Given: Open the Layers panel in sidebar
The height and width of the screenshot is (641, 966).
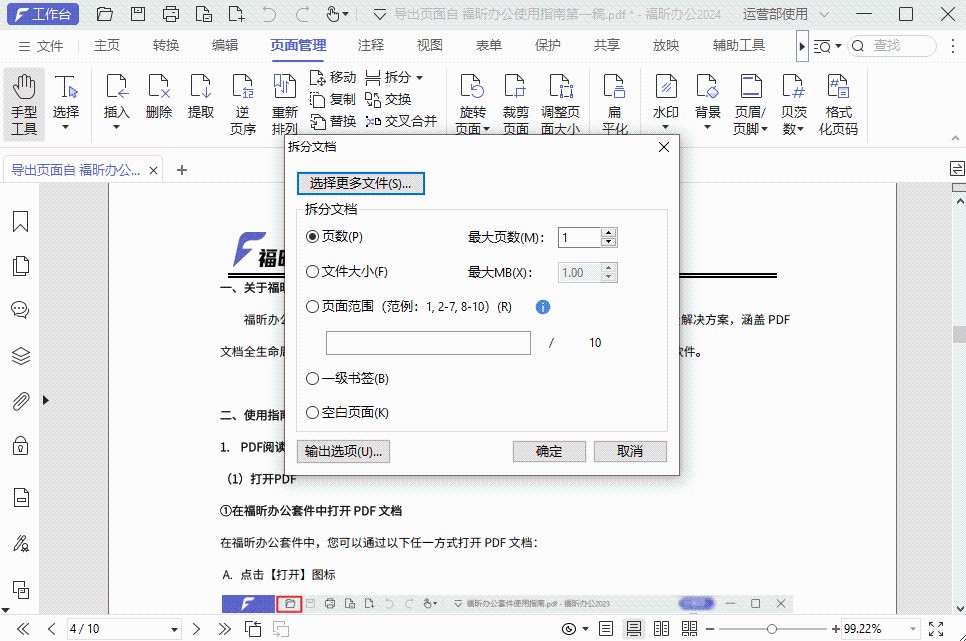Looking at the screenshot, I should coord(20,356).
